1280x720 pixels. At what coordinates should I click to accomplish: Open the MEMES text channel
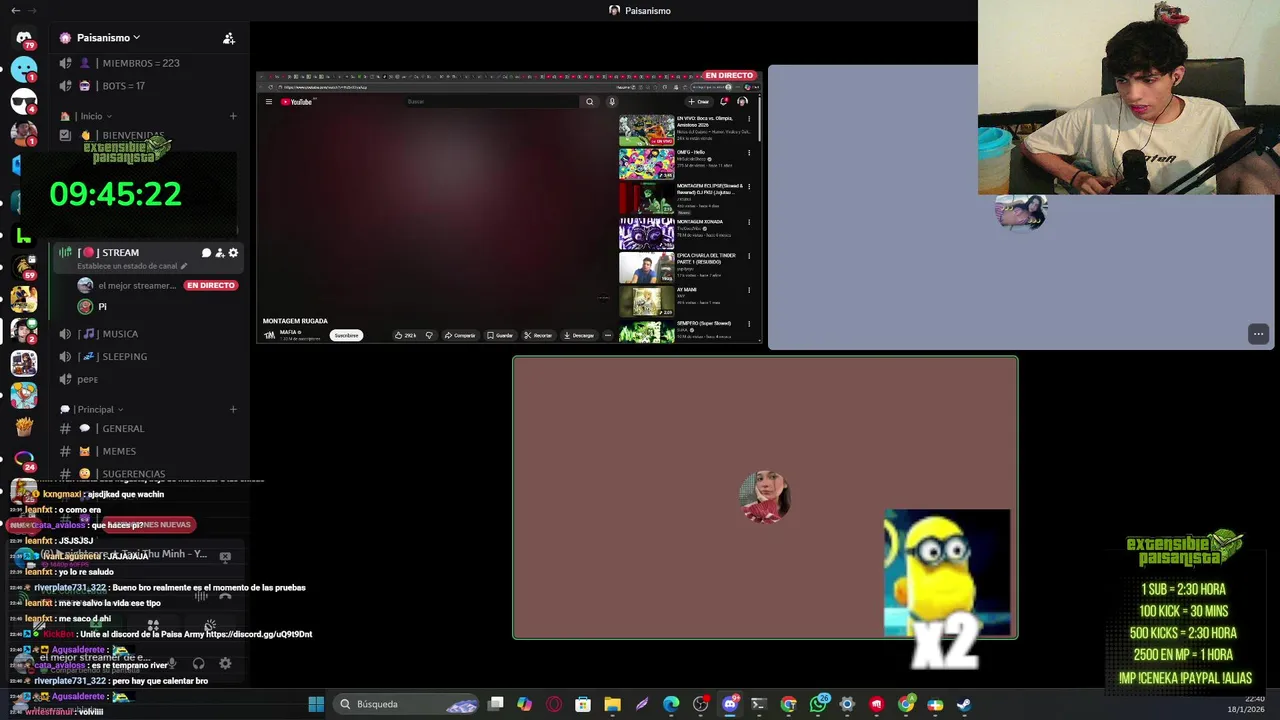(x=146, y=451)
